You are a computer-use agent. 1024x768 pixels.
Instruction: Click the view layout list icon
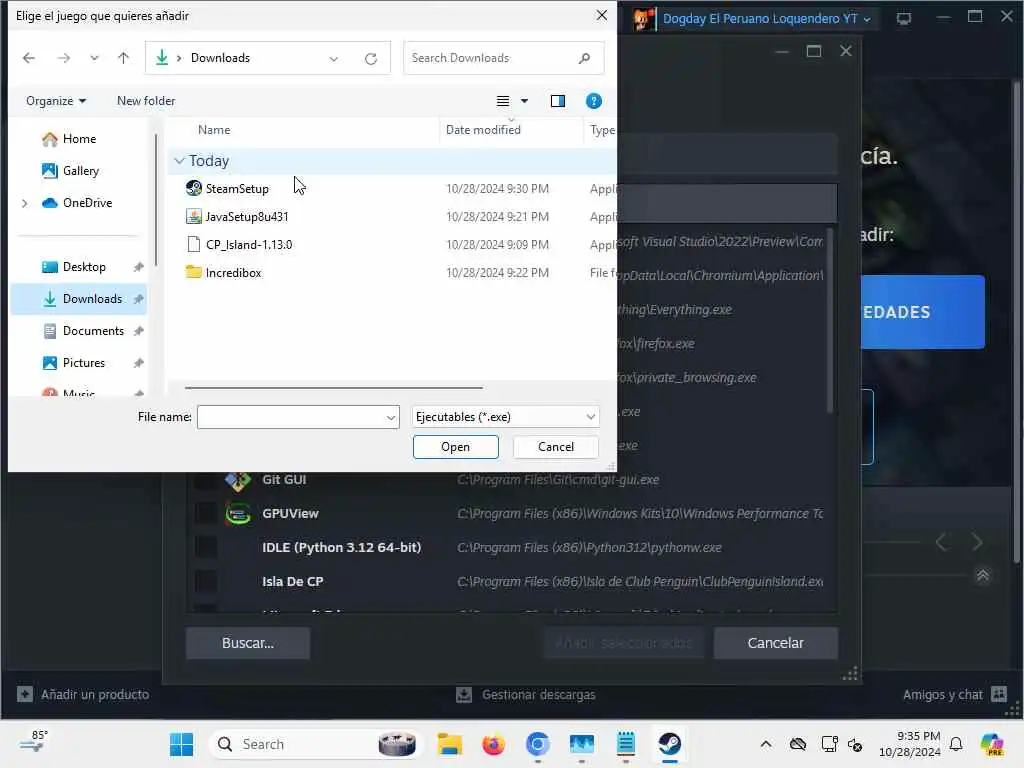point(503,101)
